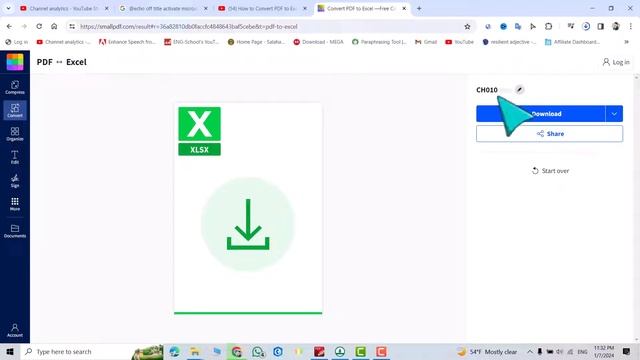Click the Smallpdf colorful logo

pos(15,62)
